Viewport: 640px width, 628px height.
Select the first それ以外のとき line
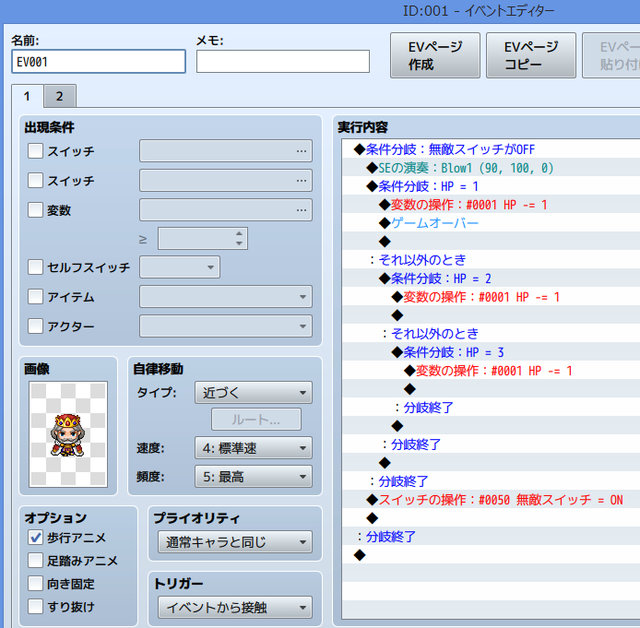click(491, 260)
